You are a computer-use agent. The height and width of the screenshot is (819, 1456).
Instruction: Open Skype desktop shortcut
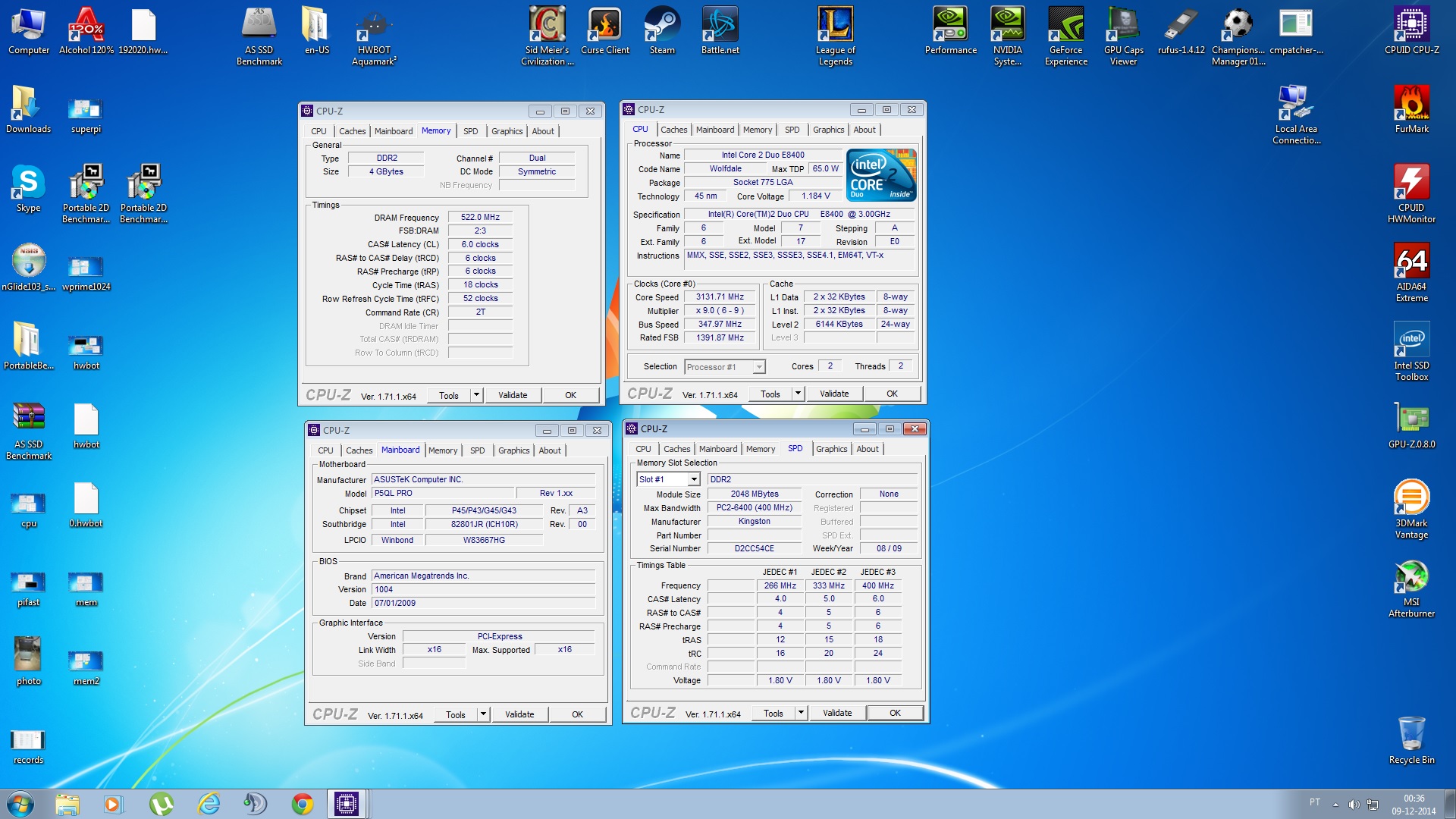pos(28,189)
